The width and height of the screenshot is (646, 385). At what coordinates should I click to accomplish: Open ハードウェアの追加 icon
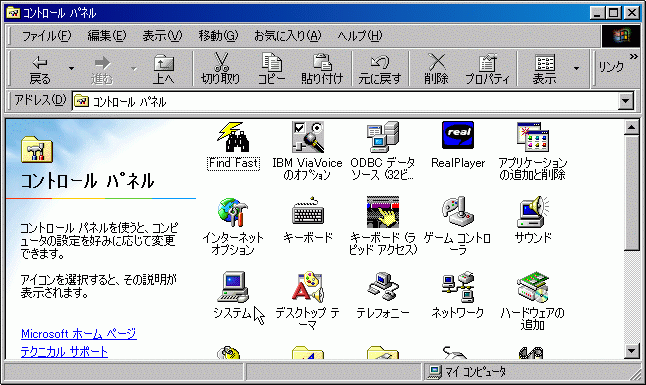click(x=533, y=287)
